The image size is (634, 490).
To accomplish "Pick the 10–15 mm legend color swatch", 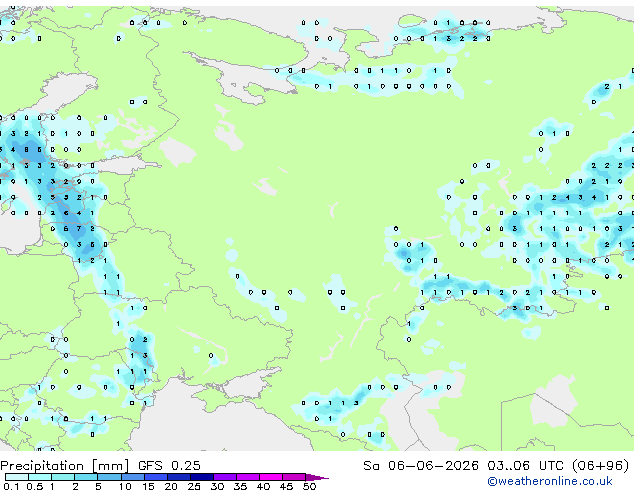I will 132,477.
